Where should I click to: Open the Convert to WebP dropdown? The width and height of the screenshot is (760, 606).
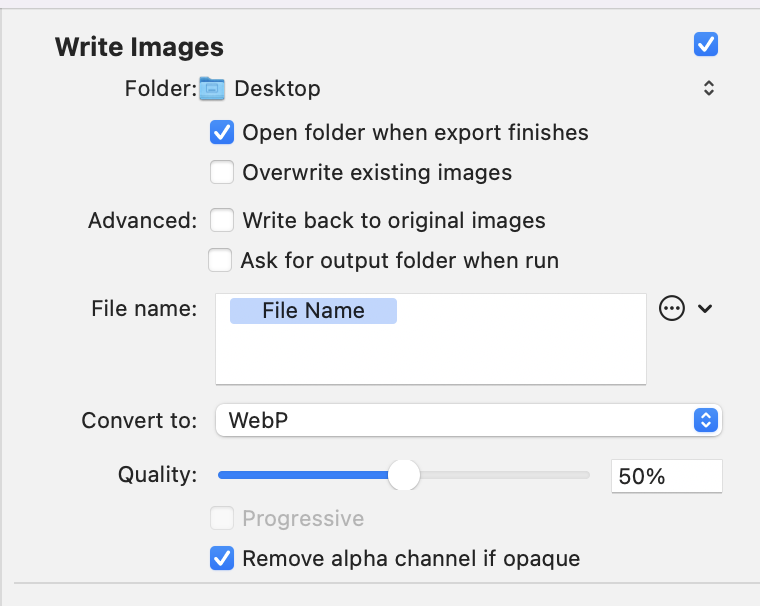(x=469, y=420)
